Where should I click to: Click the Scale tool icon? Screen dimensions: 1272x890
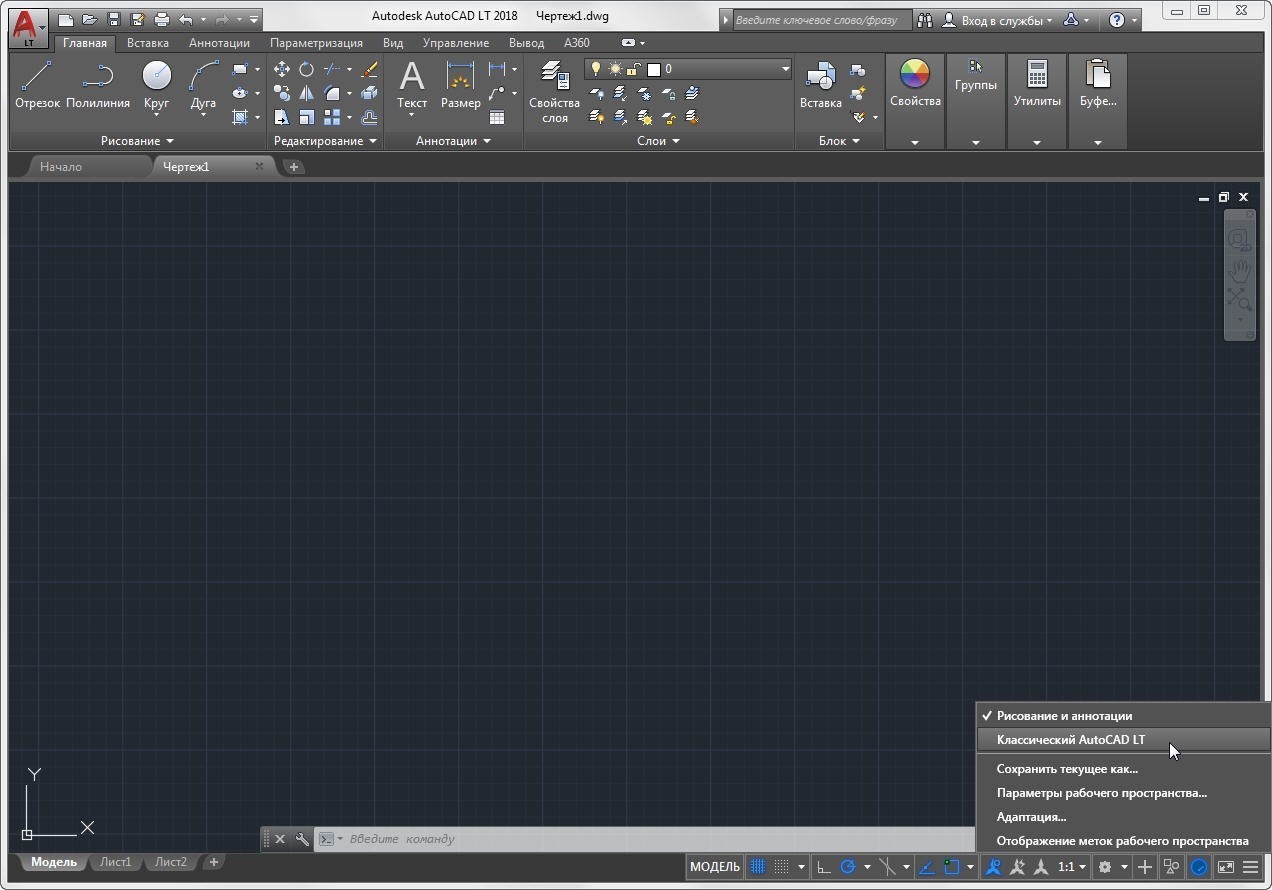(306, 117)
